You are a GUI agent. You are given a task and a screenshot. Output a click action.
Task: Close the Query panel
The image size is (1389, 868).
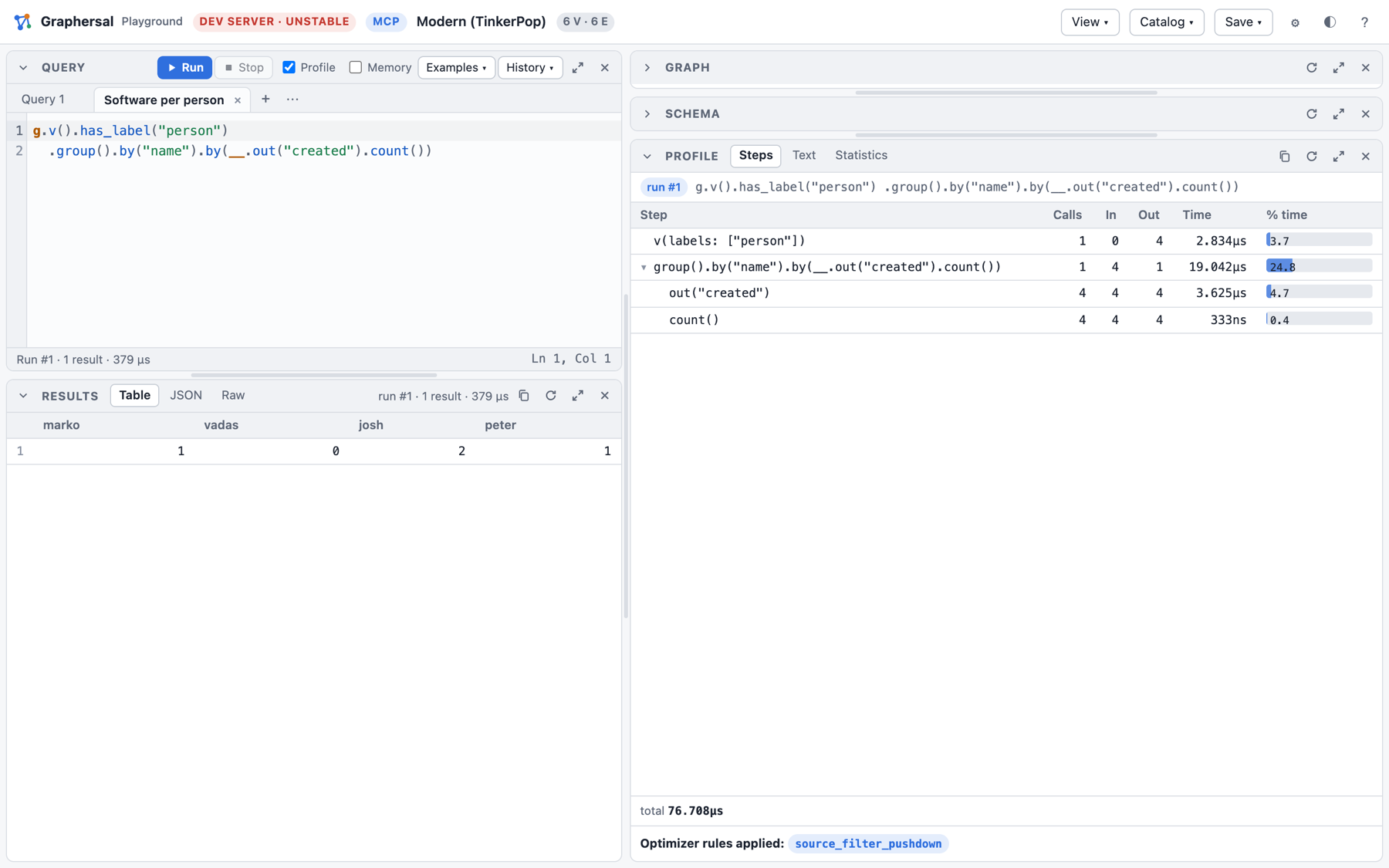tap(605, 68)
